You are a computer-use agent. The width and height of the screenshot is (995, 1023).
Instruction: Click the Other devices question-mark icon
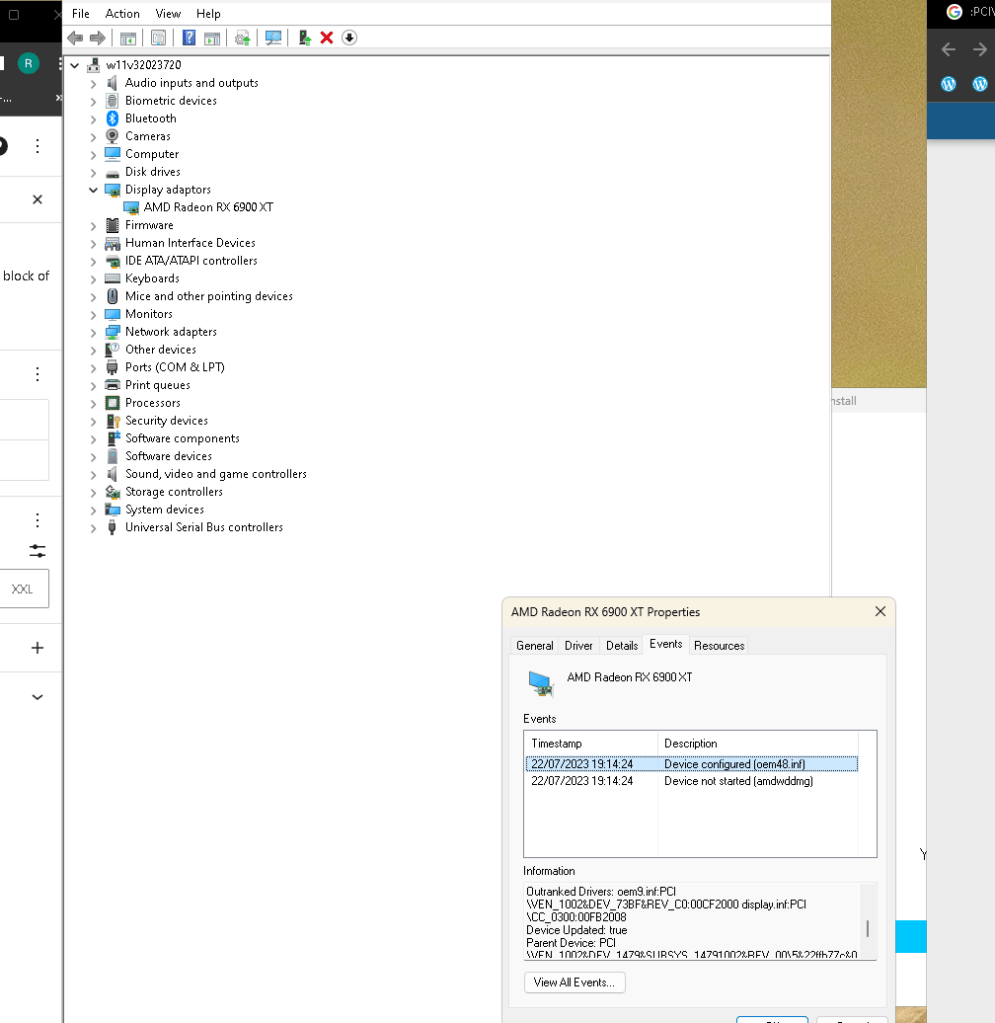(112, 350)
